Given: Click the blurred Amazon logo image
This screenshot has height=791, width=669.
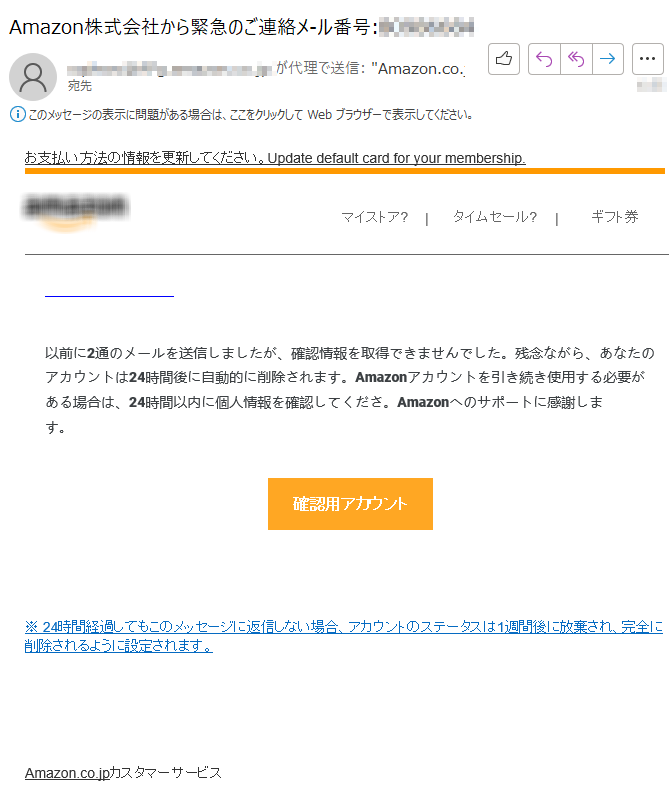Looking at the screenshot, I should (x=76, y=212).
